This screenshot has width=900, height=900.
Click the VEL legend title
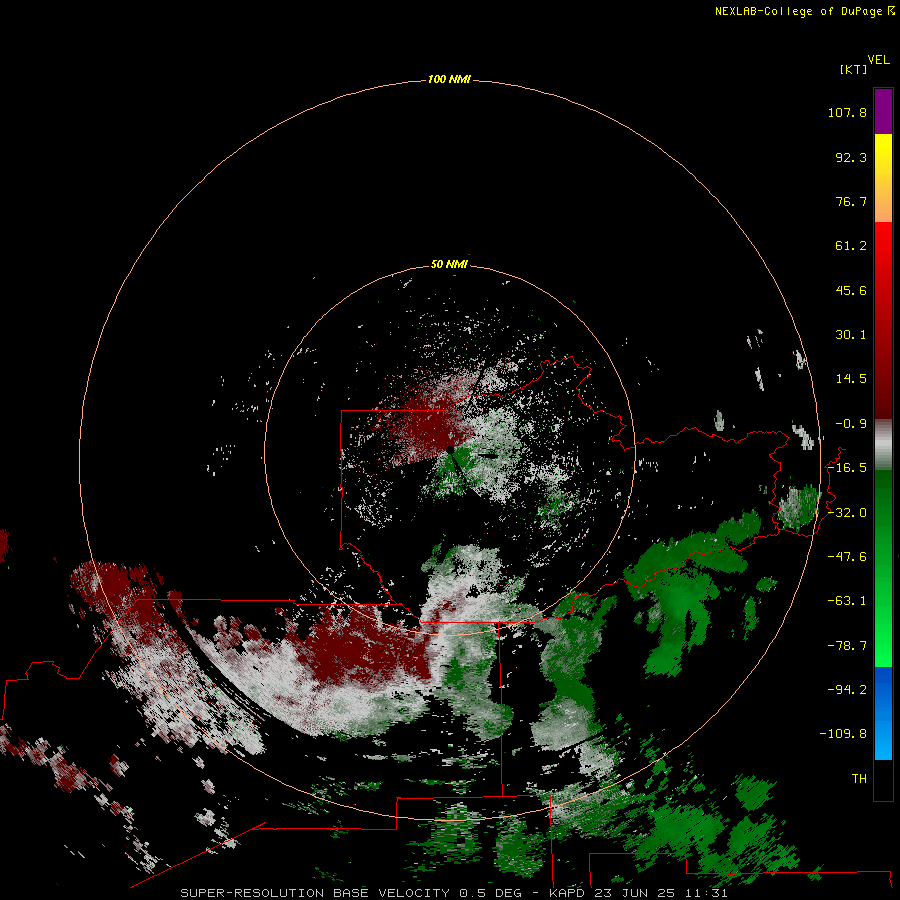pos(879,60)
